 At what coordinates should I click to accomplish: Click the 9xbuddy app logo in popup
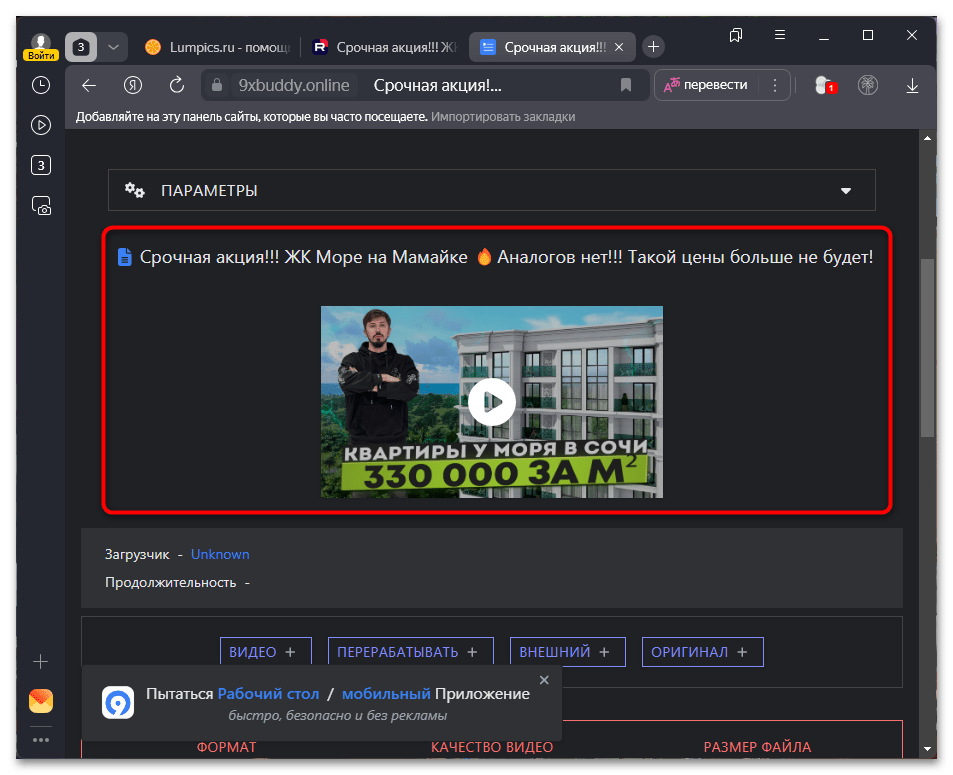pyautogui.click(x=118, y=703)
